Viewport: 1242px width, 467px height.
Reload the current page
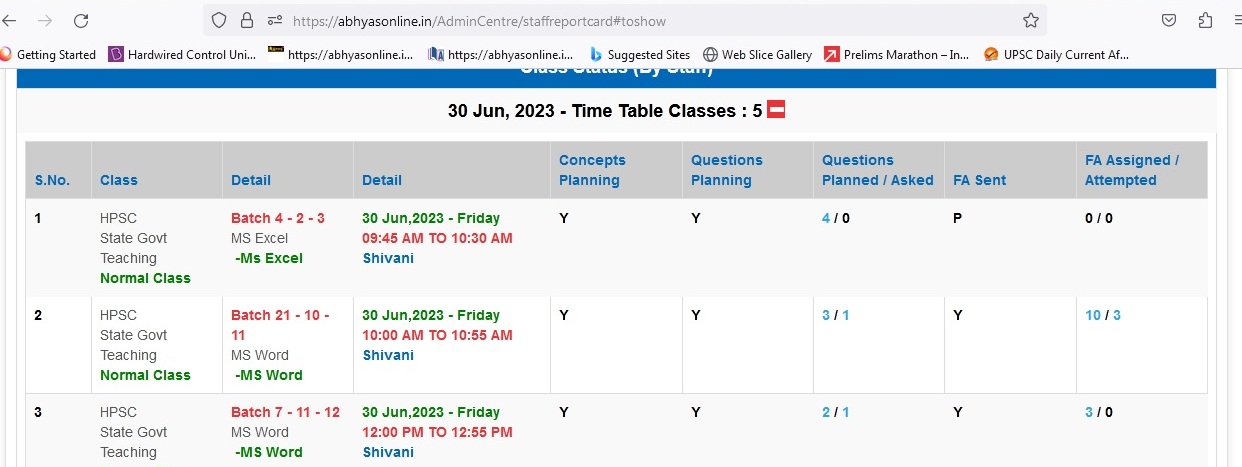81,20
